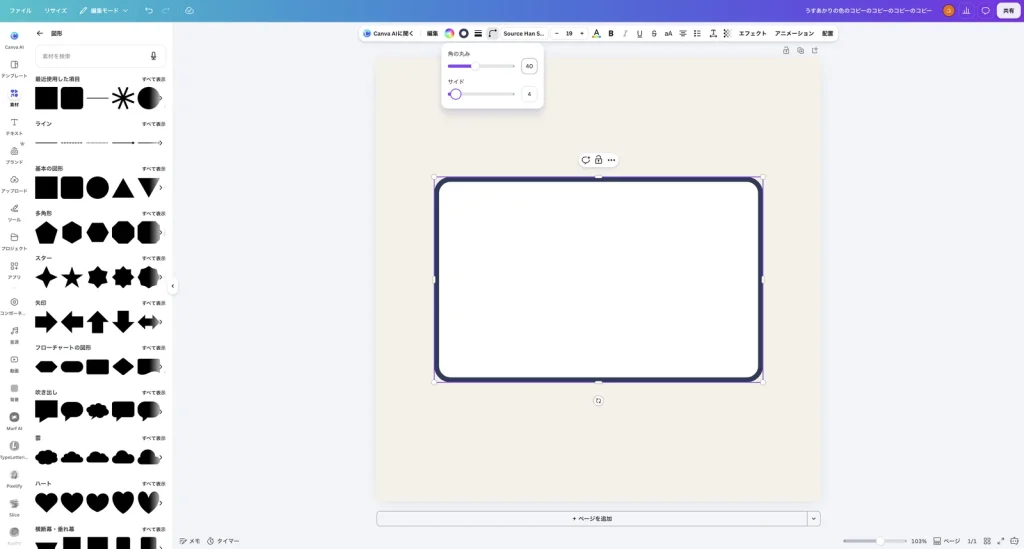Toggle bold text formatting

point(611,33)
